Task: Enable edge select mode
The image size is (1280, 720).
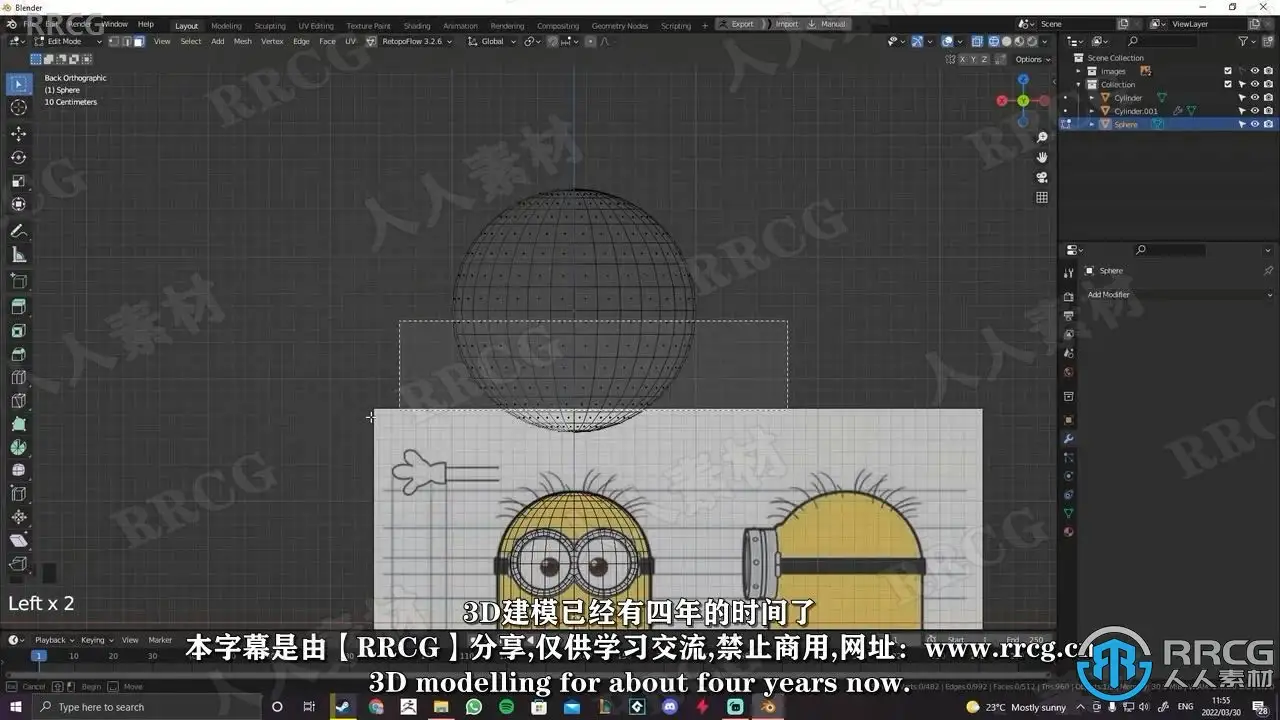Action: point(126,41)
